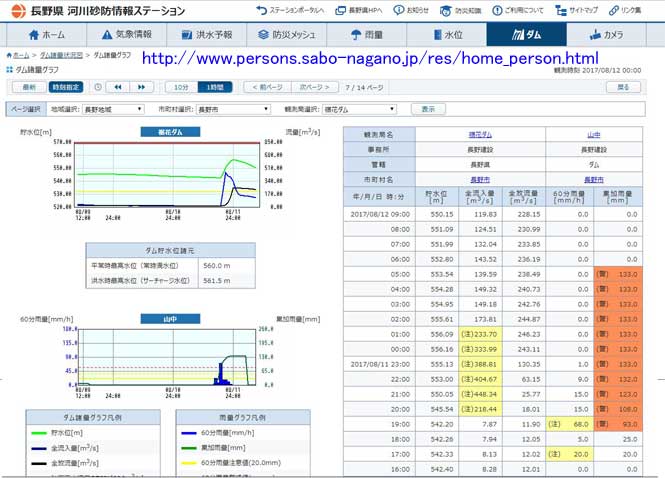The height and width of the screenshot is (478, 665).
Task: Switch interval to 10分
Action: pyautogui.click(x=178, y=87)
